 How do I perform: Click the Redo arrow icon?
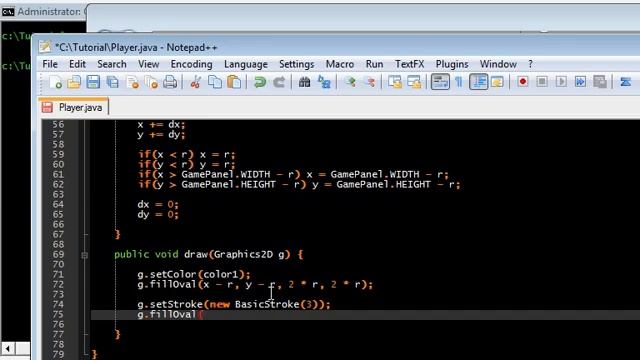coord(279,82)
